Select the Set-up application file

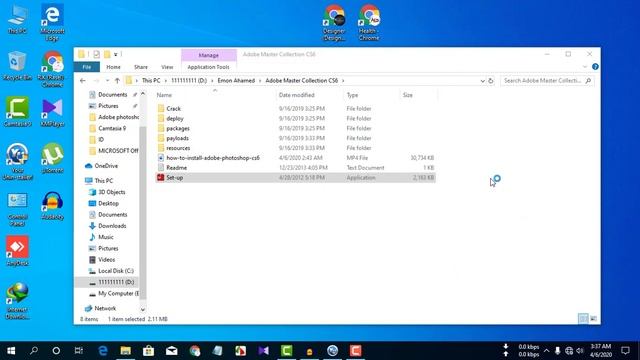coord(296,178)
